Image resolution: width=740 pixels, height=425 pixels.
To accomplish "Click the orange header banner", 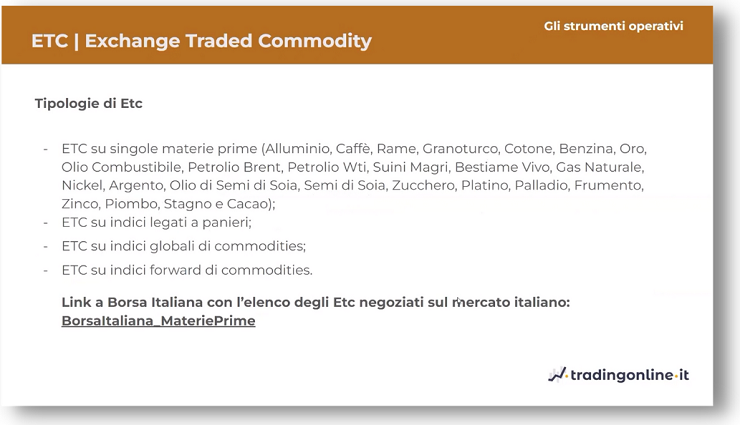I will pyautogui.click(x=357, y=35).
